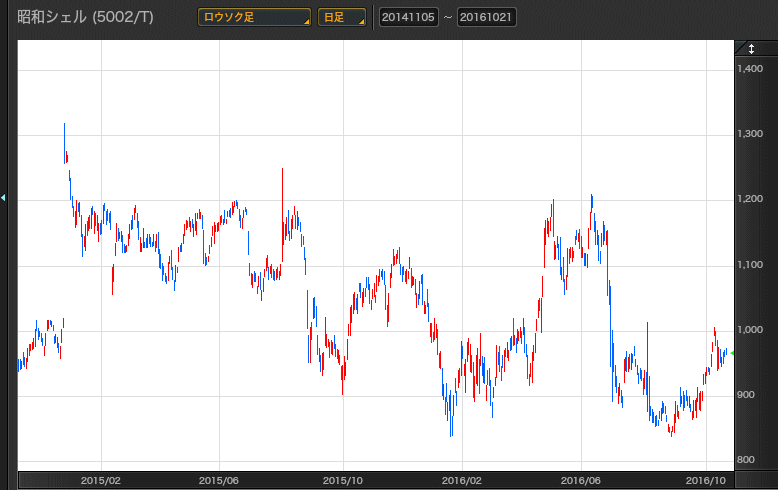
Task: Click the 2015/10 date axis label
Action: click(343, 481)
